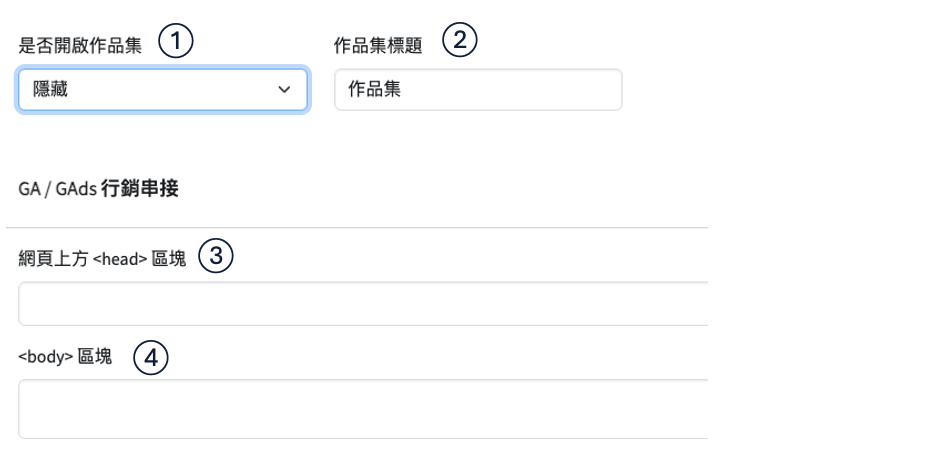Image resolution: width=932 pixels, height=467 pixels.
Task: Click the selected 隱藏 option text
Action: pos(51,90)
